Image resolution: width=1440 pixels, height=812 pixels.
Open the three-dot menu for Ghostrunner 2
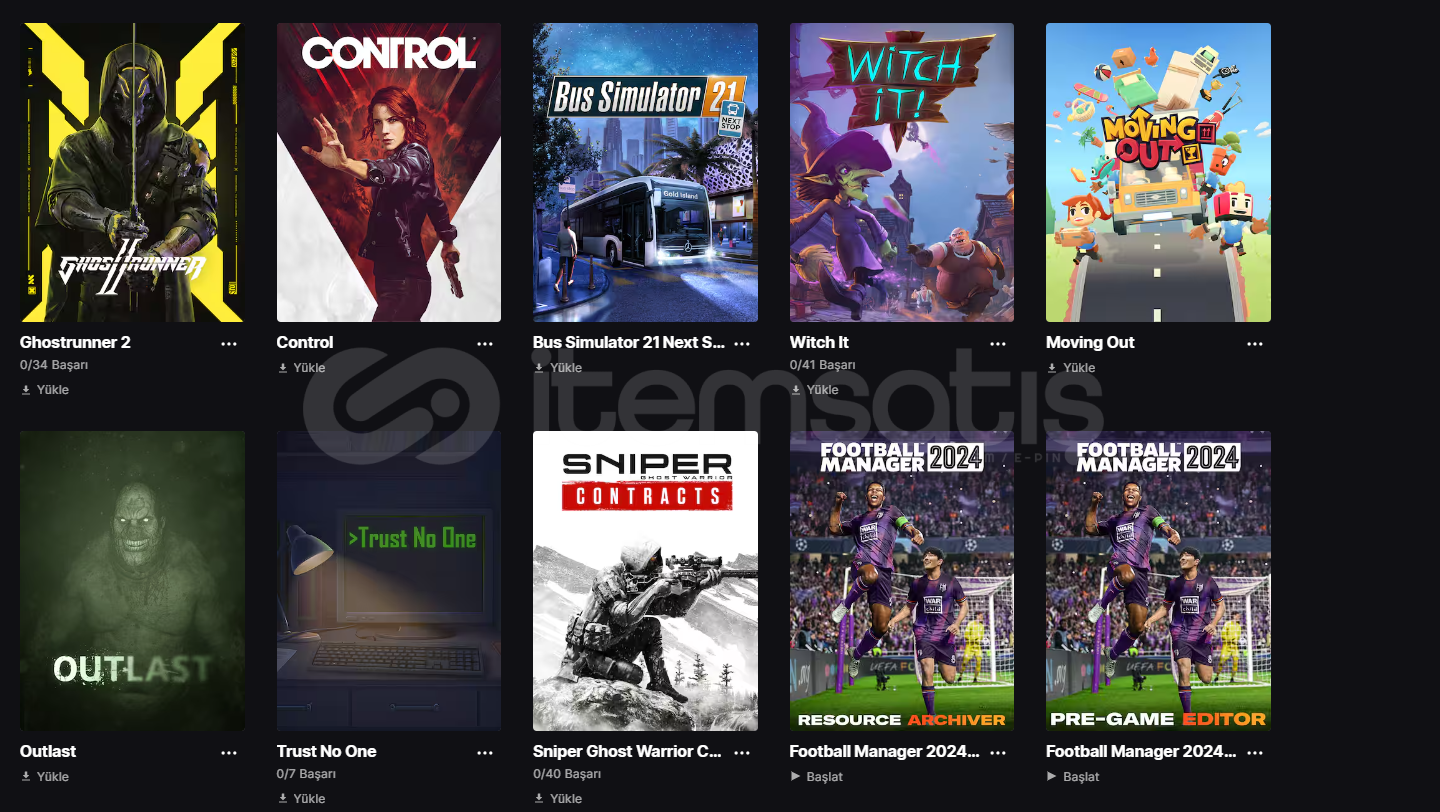coord(229,343)
